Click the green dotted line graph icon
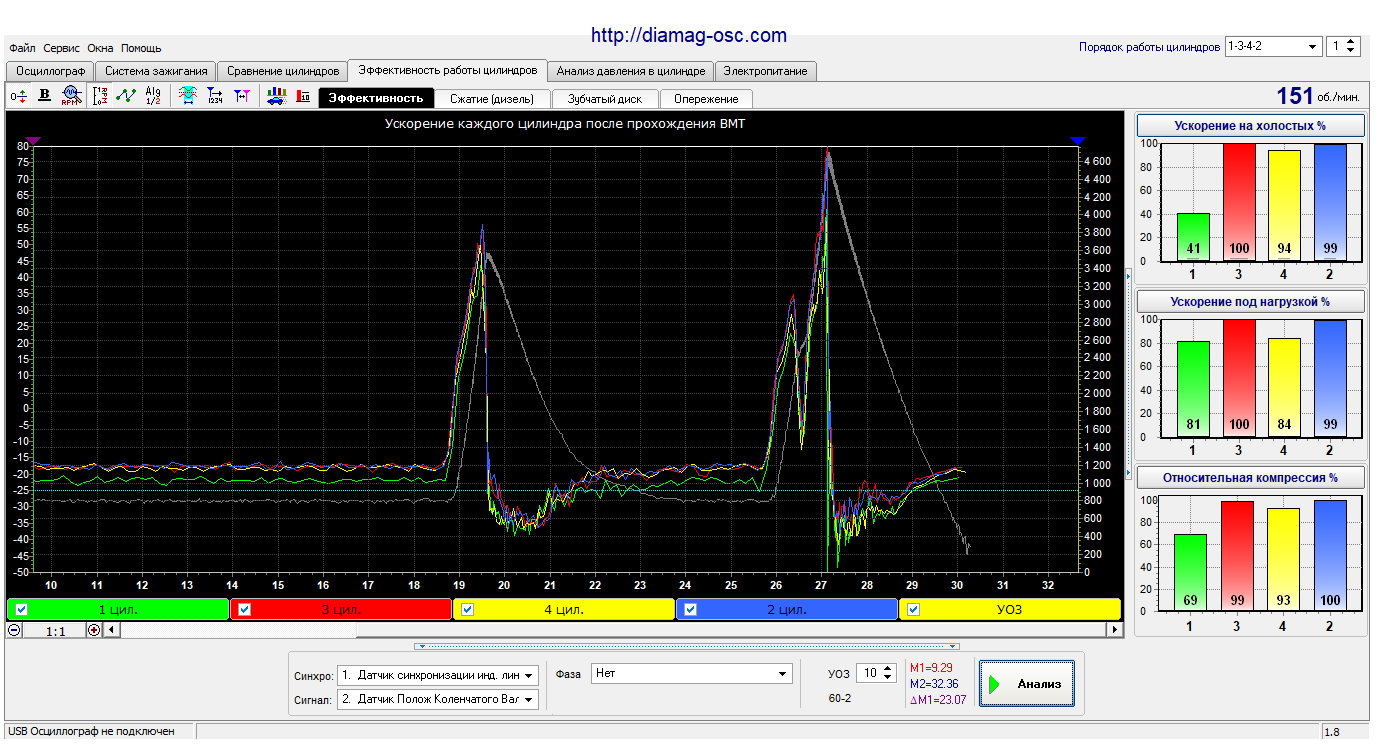The image size is (1382, 744). pyautogui.click(x=126, y=96)
